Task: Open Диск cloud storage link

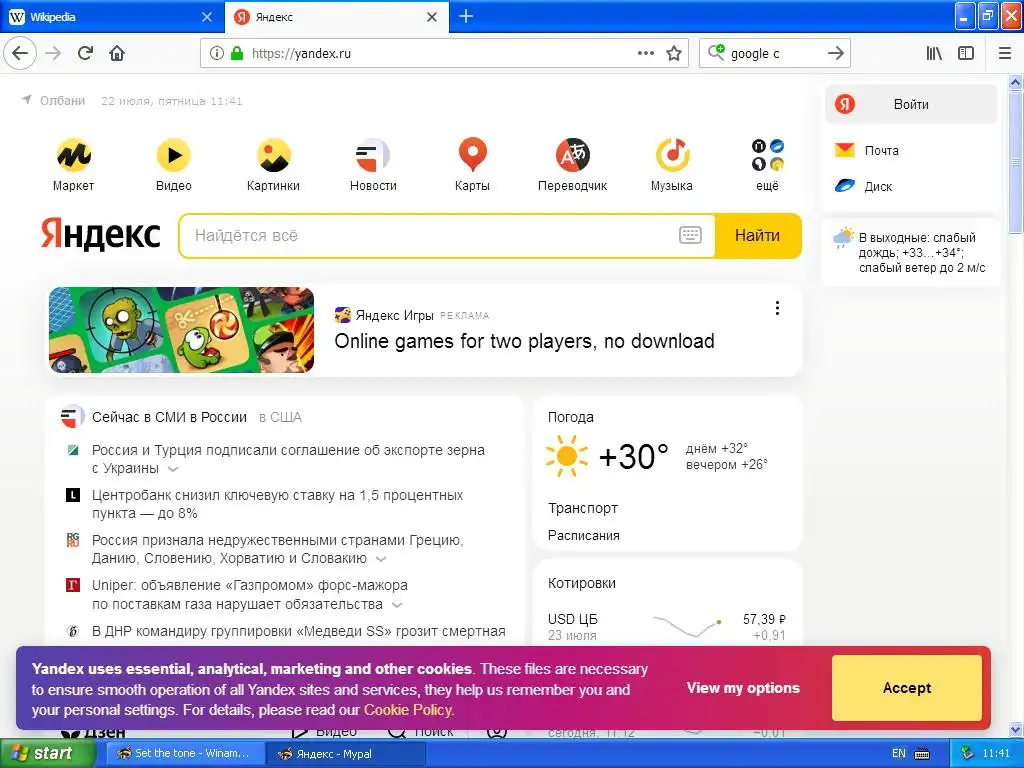Action: point(863,186)
